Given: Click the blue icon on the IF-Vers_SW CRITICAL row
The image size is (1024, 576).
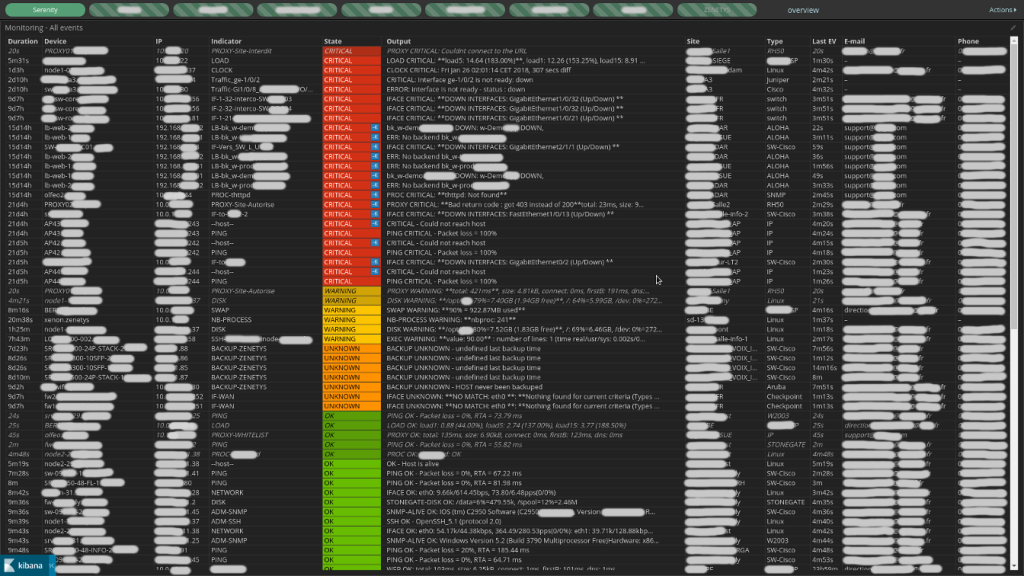Looking at the screenshot, I should [375, 146].
